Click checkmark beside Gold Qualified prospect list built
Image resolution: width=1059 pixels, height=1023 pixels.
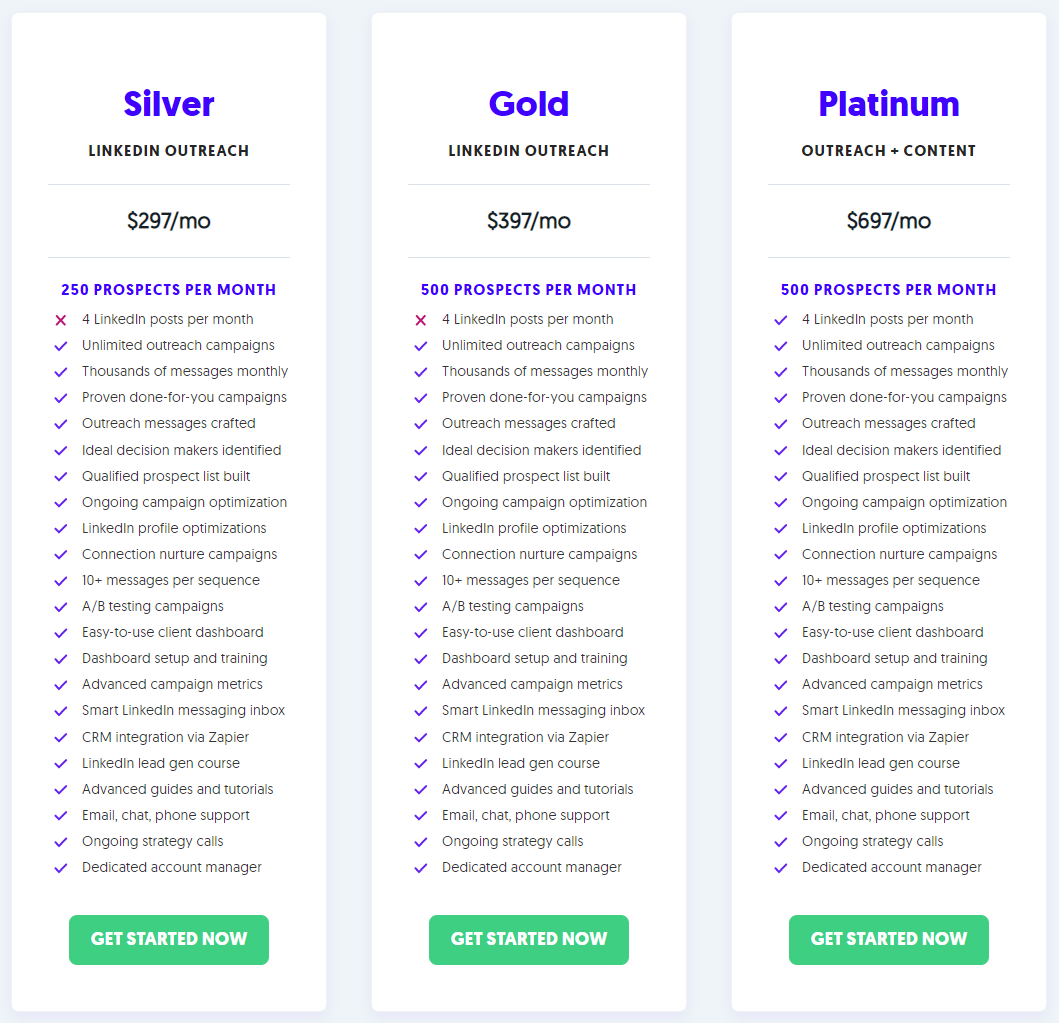tap(421, 477)
